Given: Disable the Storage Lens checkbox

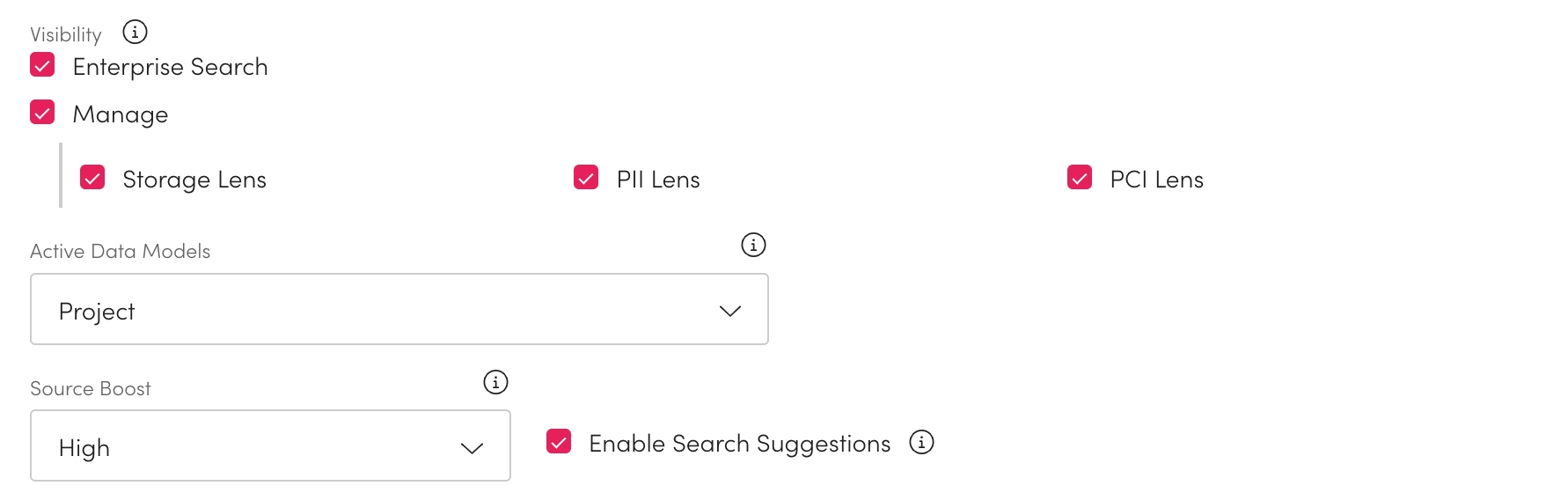Looking at the screenshot, I should coord(92,178).
